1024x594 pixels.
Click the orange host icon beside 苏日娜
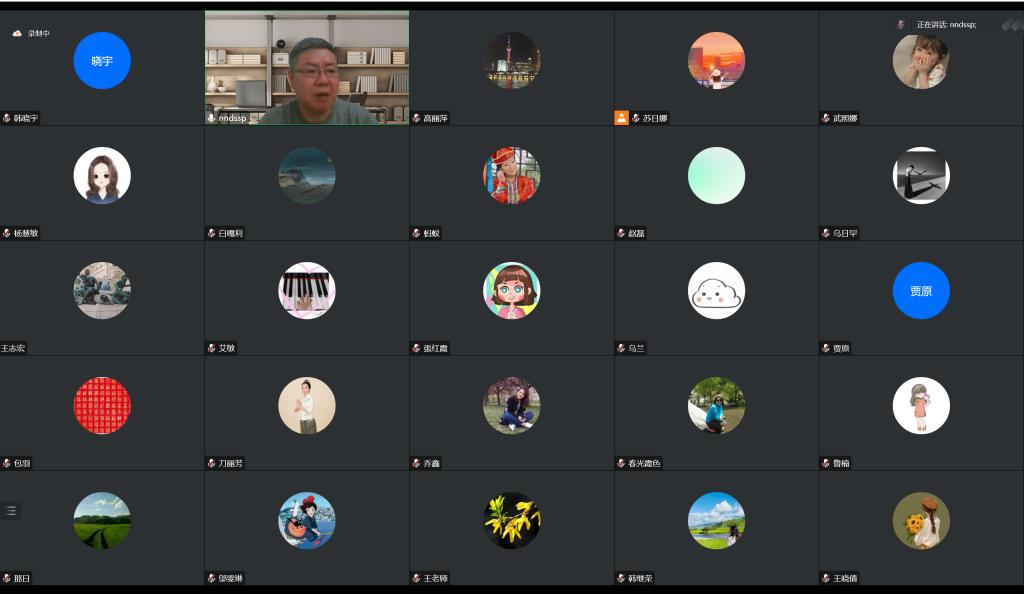point(621,118)
